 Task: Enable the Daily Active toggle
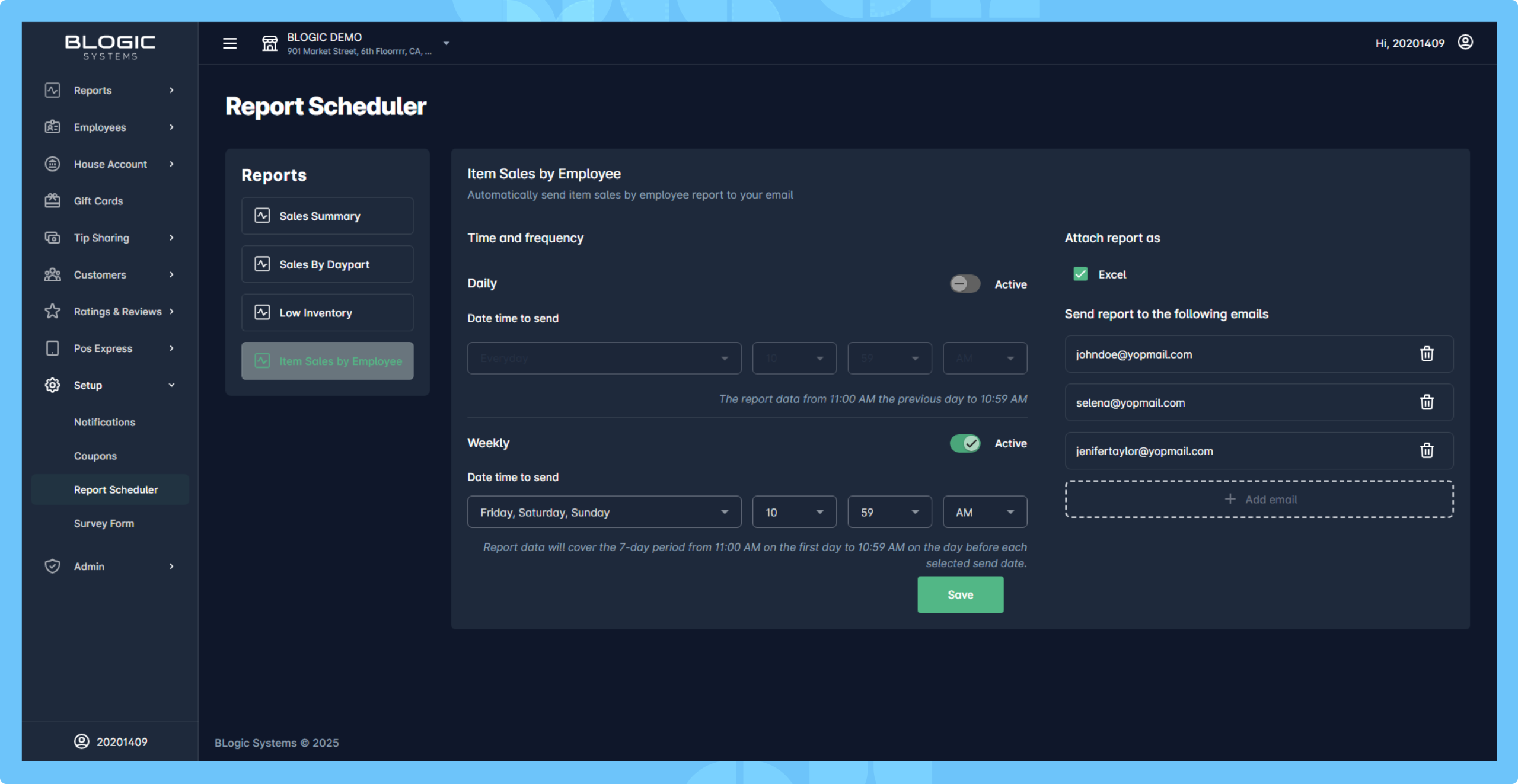coord(965,284)
